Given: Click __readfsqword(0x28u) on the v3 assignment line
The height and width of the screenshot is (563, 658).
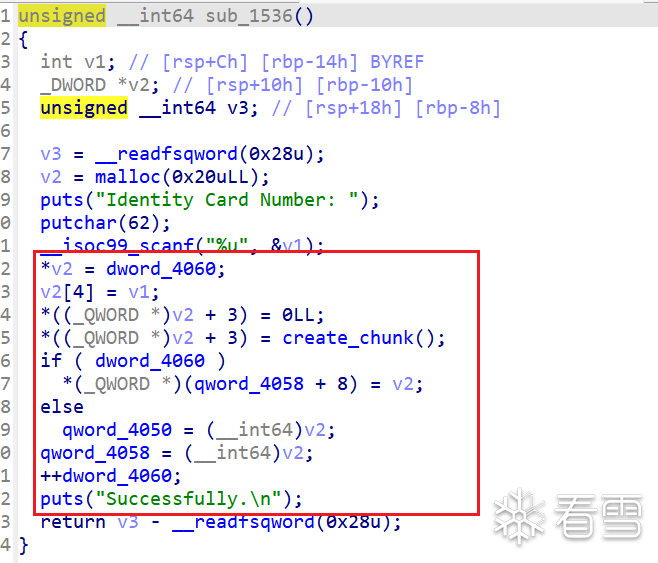Looking at the screenshot, I should pos(204,154).
